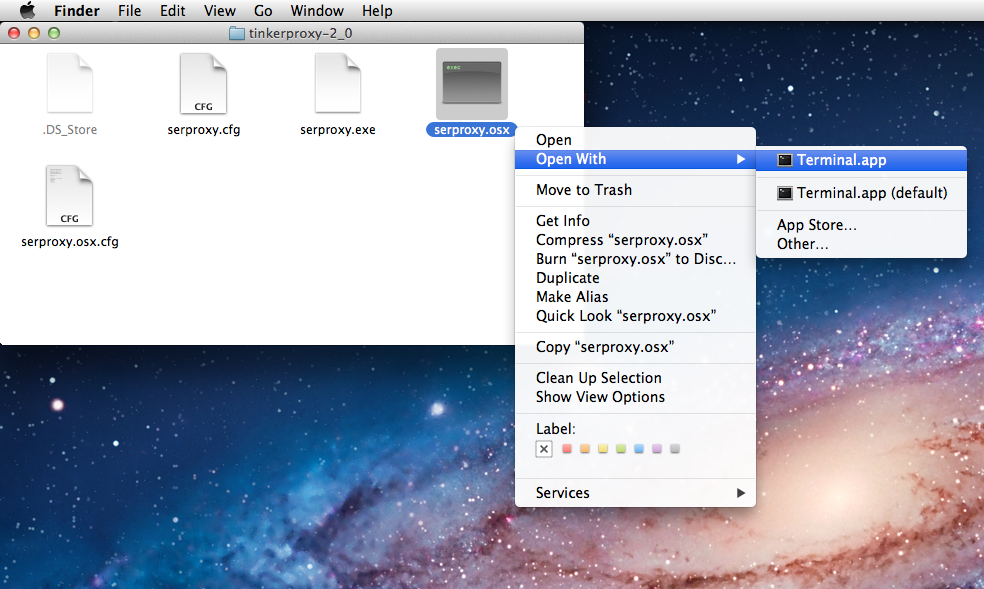The height and width of the screenshot is (589, 984).
Task: Choose Get Info for serproxy.osx
Action: [x=635, y=221]
